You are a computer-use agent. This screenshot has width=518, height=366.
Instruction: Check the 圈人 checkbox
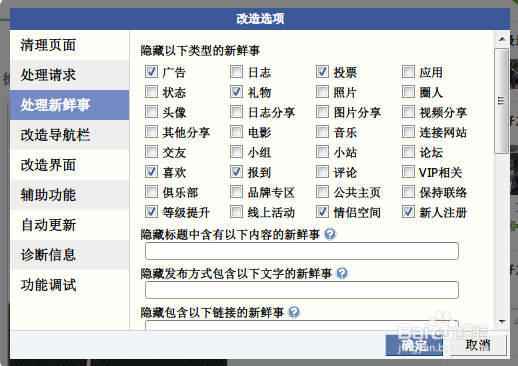point(408,92)
